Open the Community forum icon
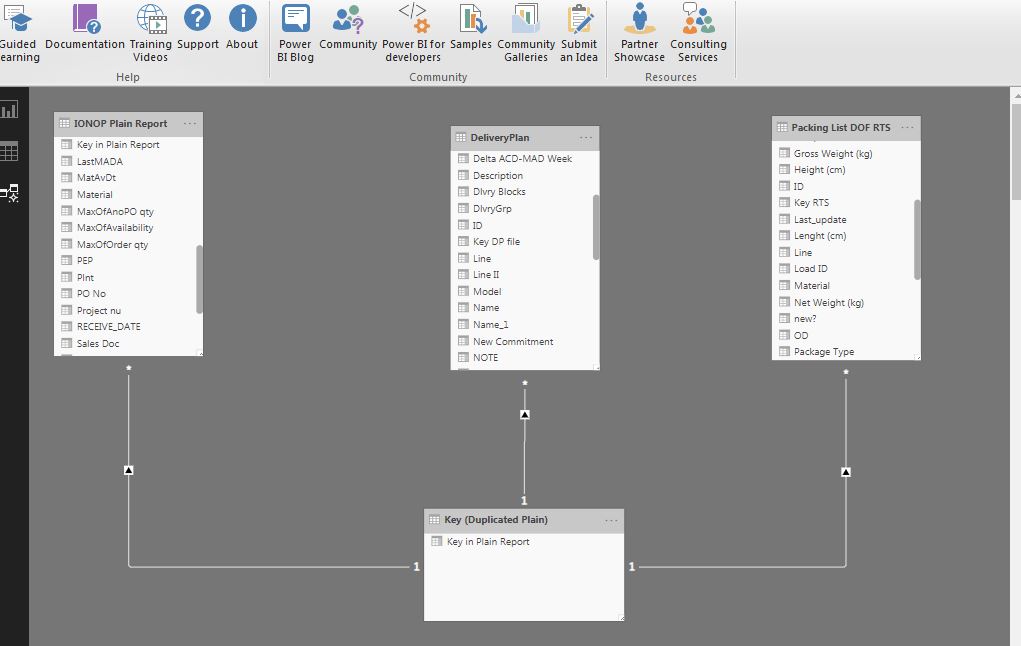This screenshot has height=646, width=1021. click(x=348, y=19)
